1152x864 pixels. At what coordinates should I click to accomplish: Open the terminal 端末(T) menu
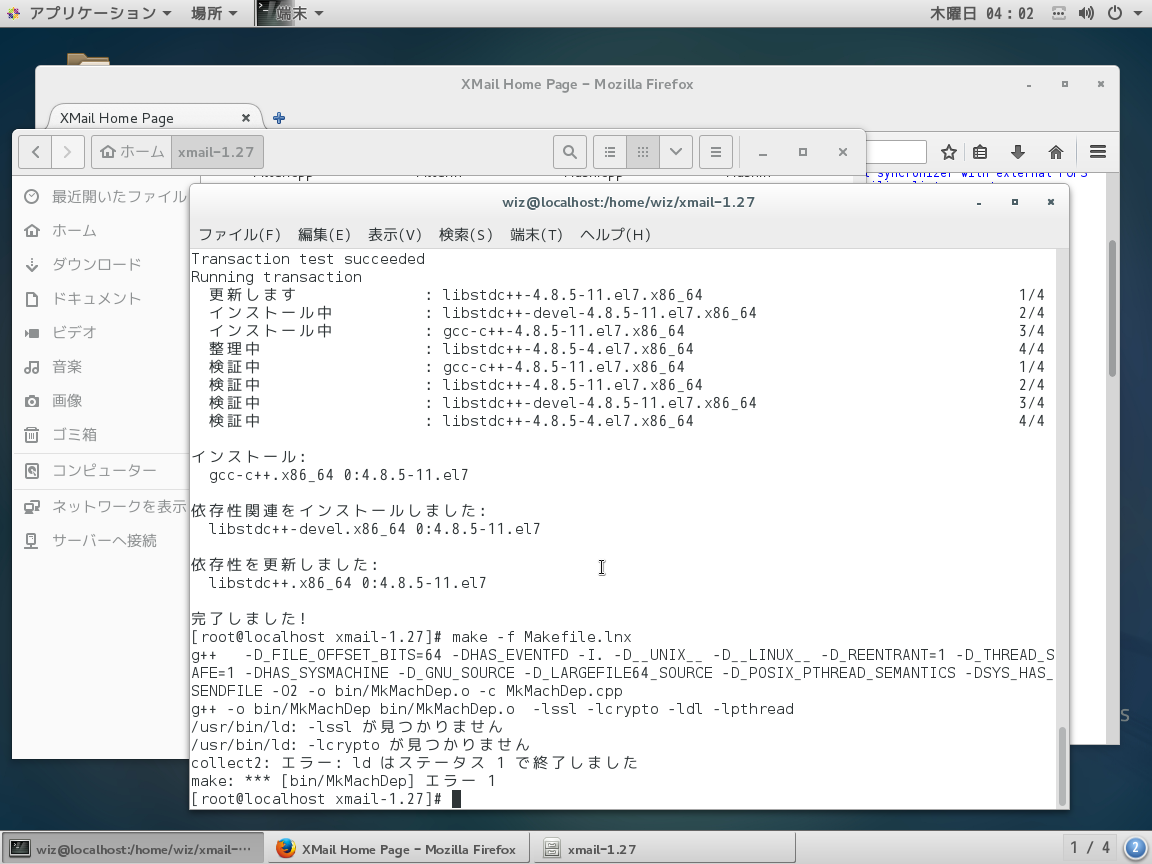tap(536, 234)
